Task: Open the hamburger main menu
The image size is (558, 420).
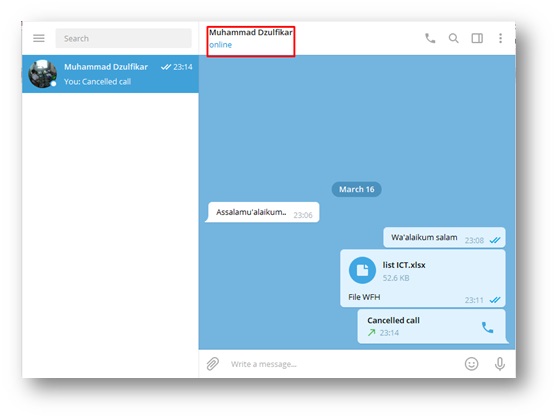Action: pos(39,38)
